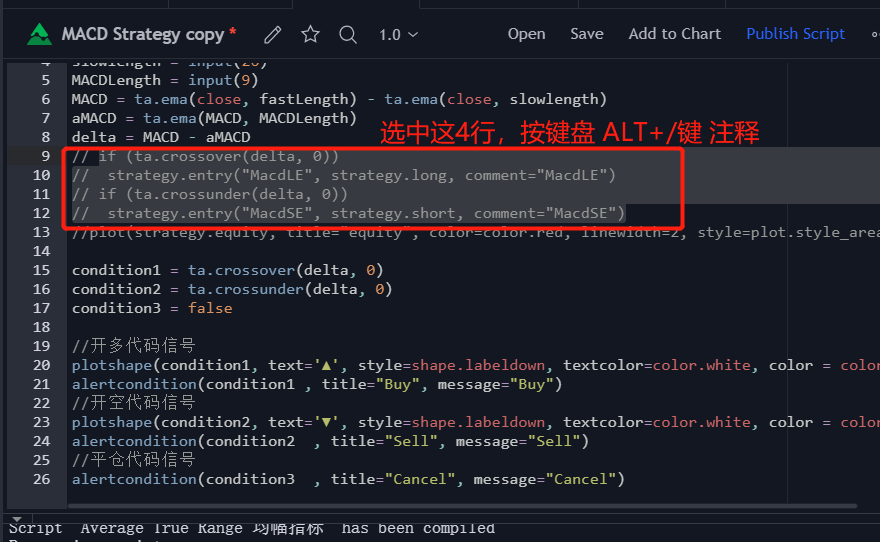Click line number 26 in gutter
Image resolution: width=880 pixels, height=542 pixels.
[41, 479]
